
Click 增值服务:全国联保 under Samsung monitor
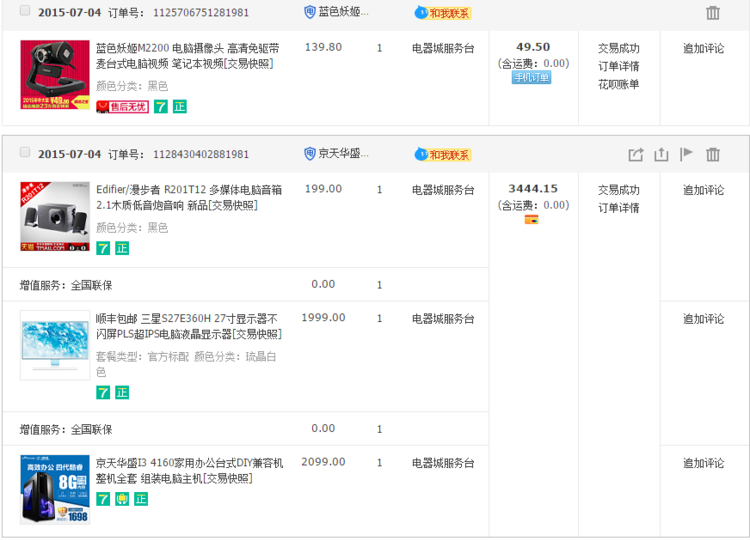click(x=66, y=430)
